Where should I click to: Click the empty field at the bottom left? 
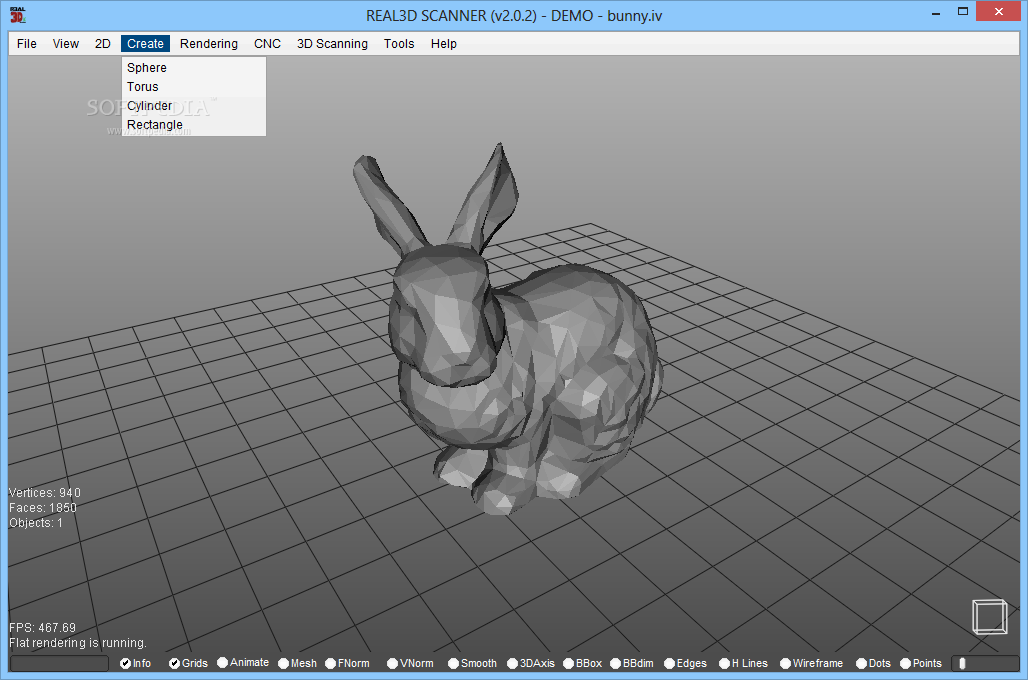tap(59, 664)
